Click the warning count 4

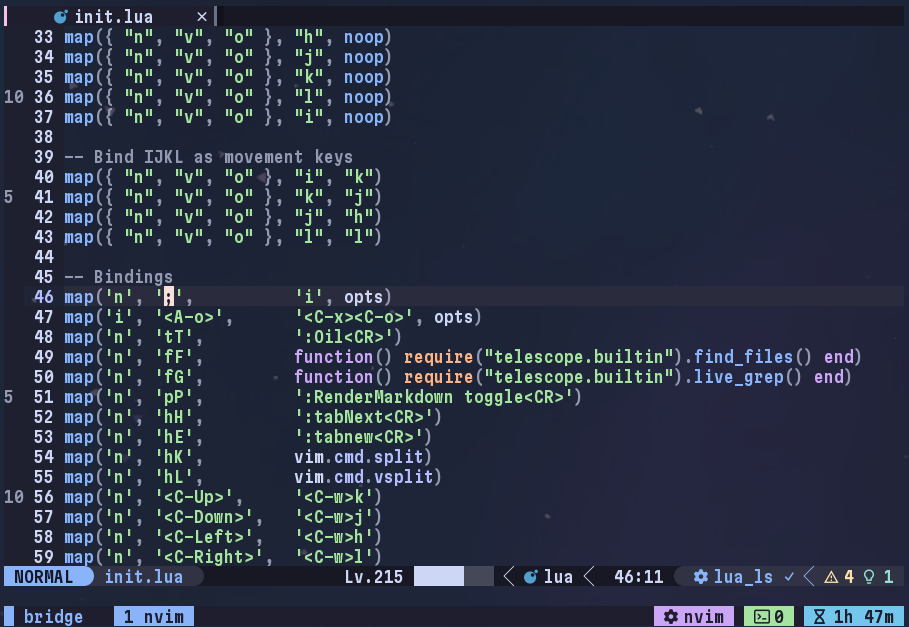click(x=849, y=577)
